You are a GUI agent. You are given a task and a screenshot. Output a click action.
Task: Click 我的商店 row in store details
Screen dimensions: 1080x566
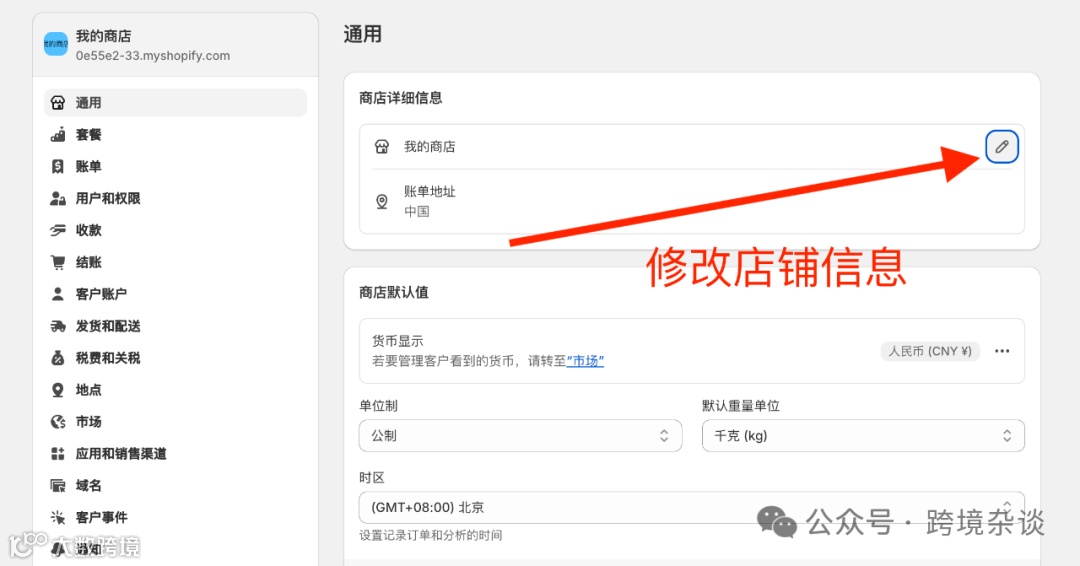pyautogui.click(x=692, y=147)
